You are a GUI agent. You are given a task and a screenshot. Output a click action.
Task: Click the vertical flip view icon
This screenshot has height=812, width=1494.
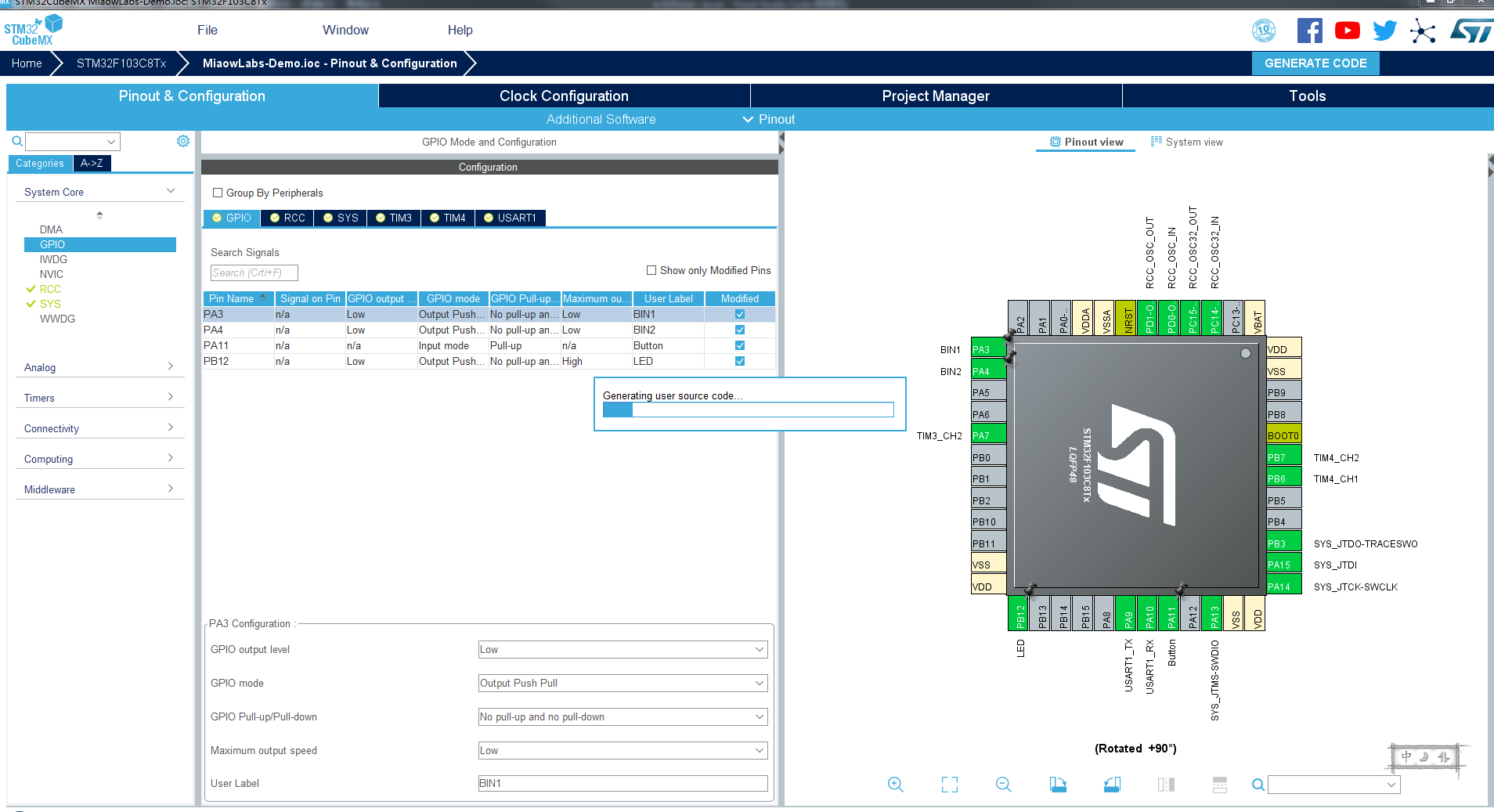[x=1219, y=784]
